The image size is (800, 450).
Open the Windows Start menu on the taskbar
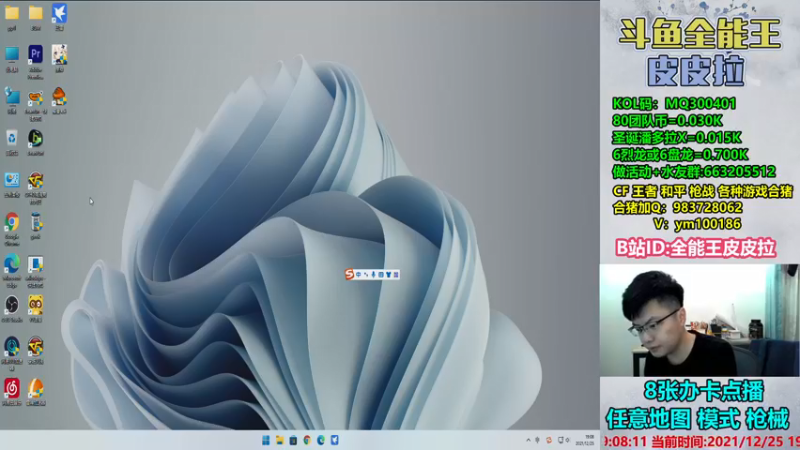pos(266,440)
